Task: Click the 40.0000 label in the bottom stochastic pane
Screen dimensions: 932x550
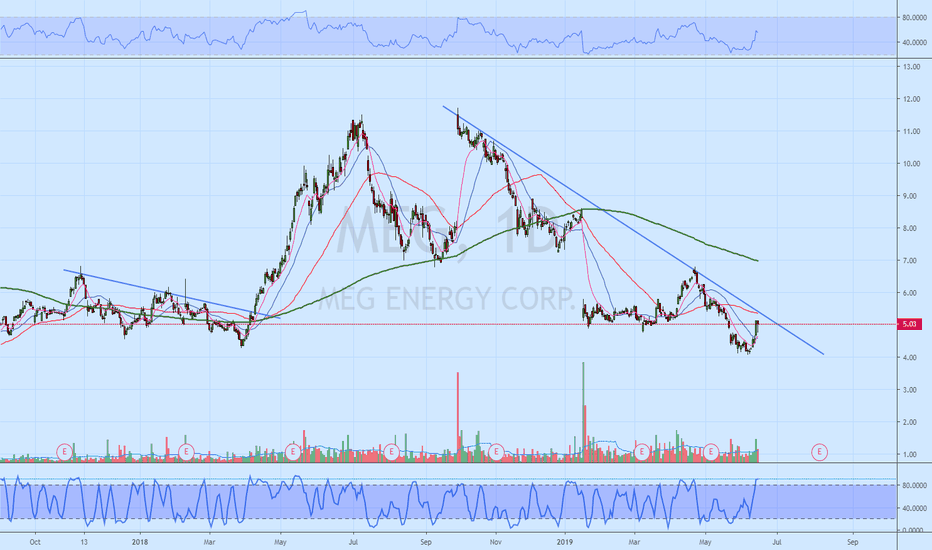Action: pyautogui.click(x=914, y=508)
